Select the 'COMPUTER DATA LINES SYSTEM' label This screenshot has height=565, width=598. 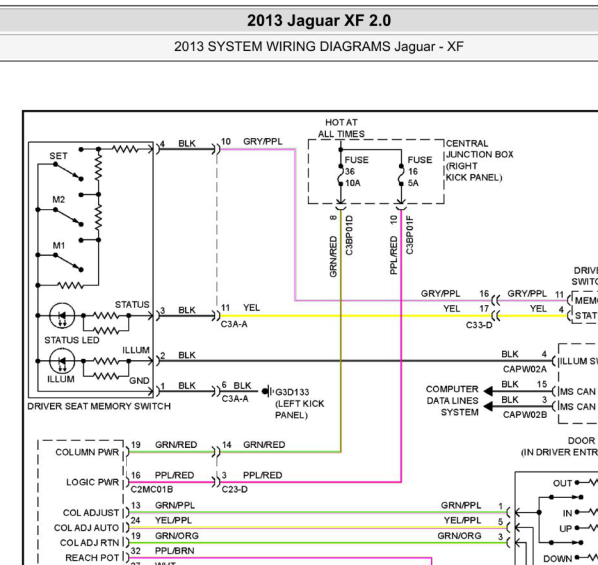pyautogui.click(x=452, y=401)
